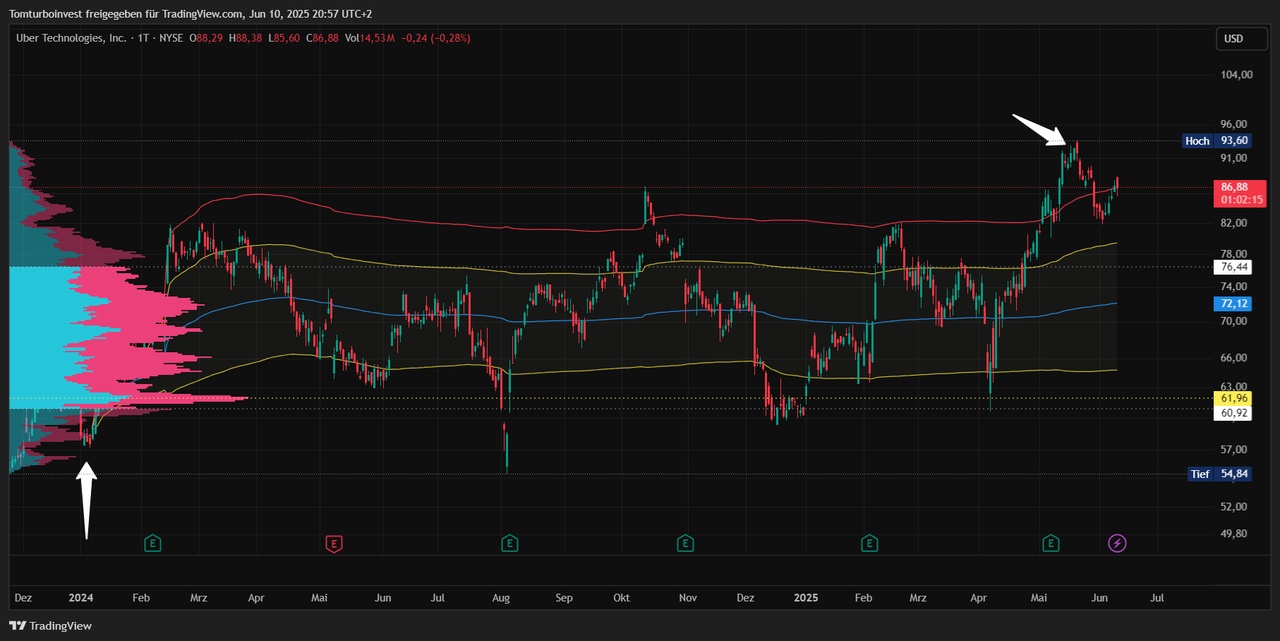Click the volume value Vol14,53M
Image resolution: width=1280 pixels, height=641 pixels.
click(369, 38)
